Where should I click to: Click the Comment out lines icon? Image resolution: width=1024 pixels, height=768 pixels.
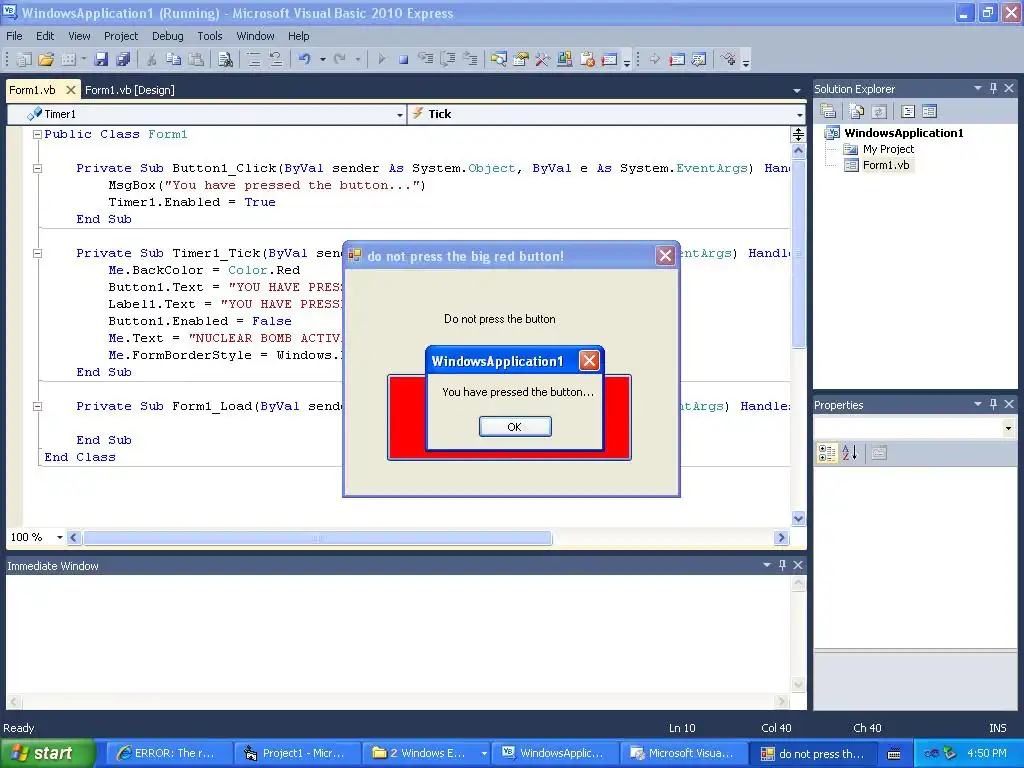(254, 59)
